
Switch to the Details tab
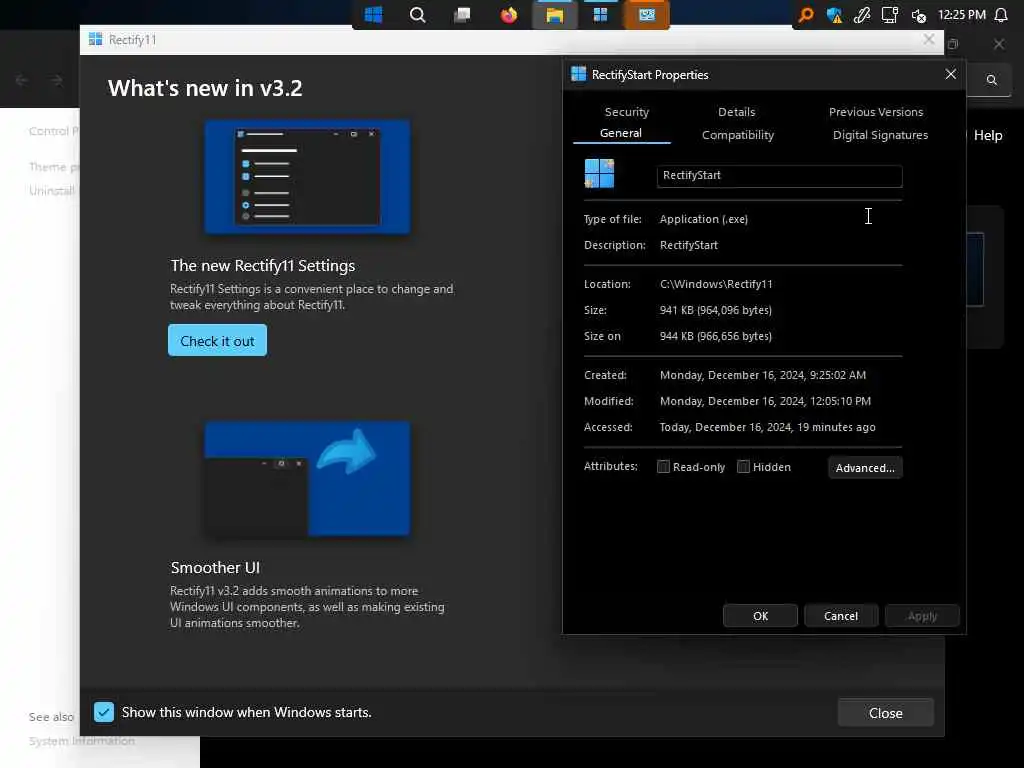point(737,112)
